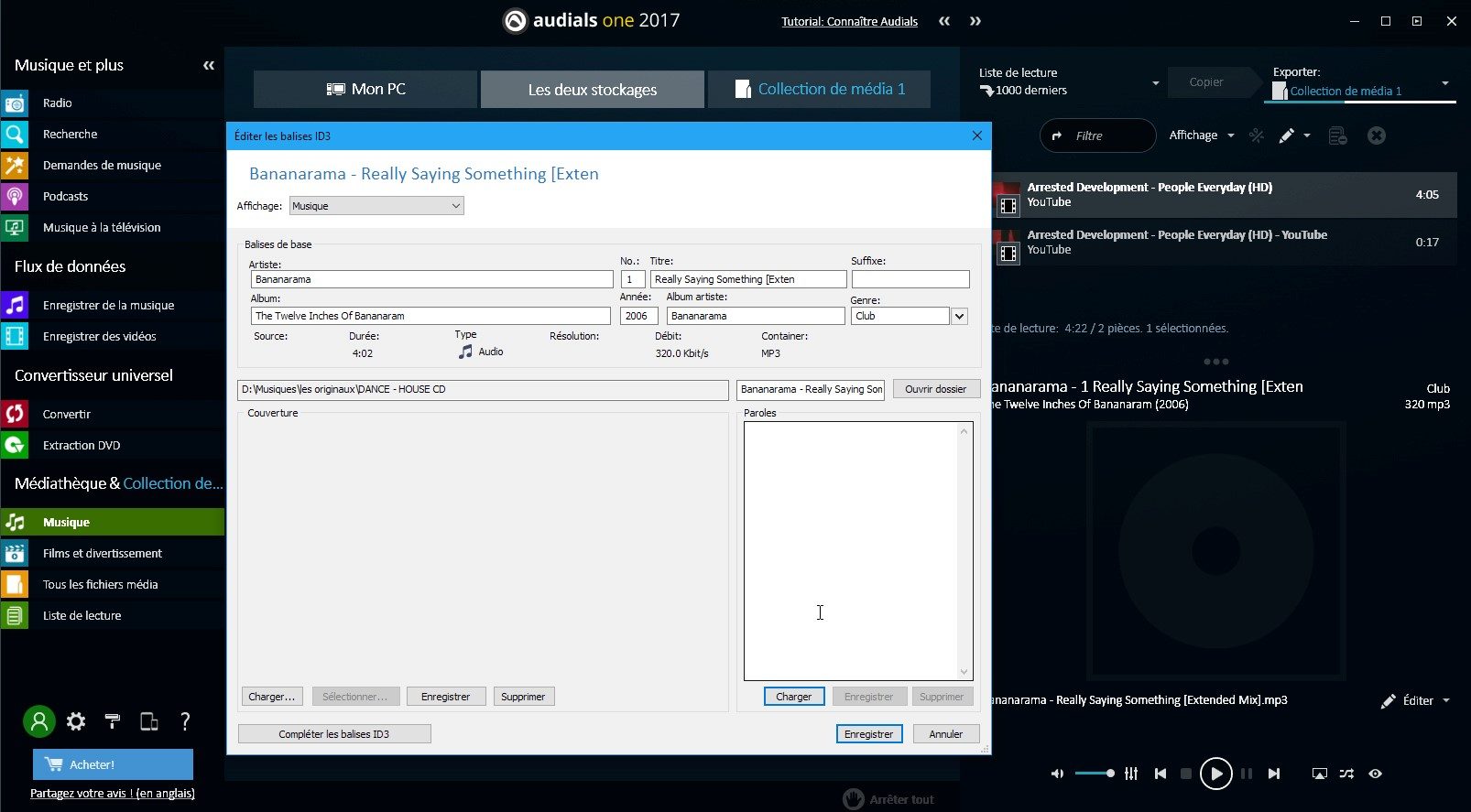Mute the player volume speaker
This screenshot has width=1471, height=812.
click(x=1057, y=774)
